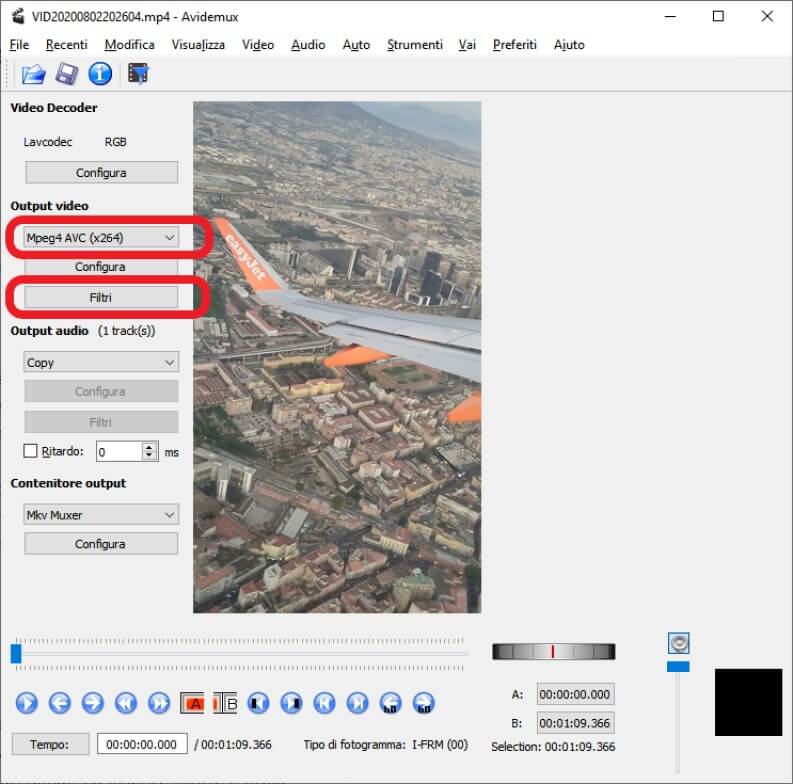Open video Filtri button
The image size is (793, 784).
101,297
